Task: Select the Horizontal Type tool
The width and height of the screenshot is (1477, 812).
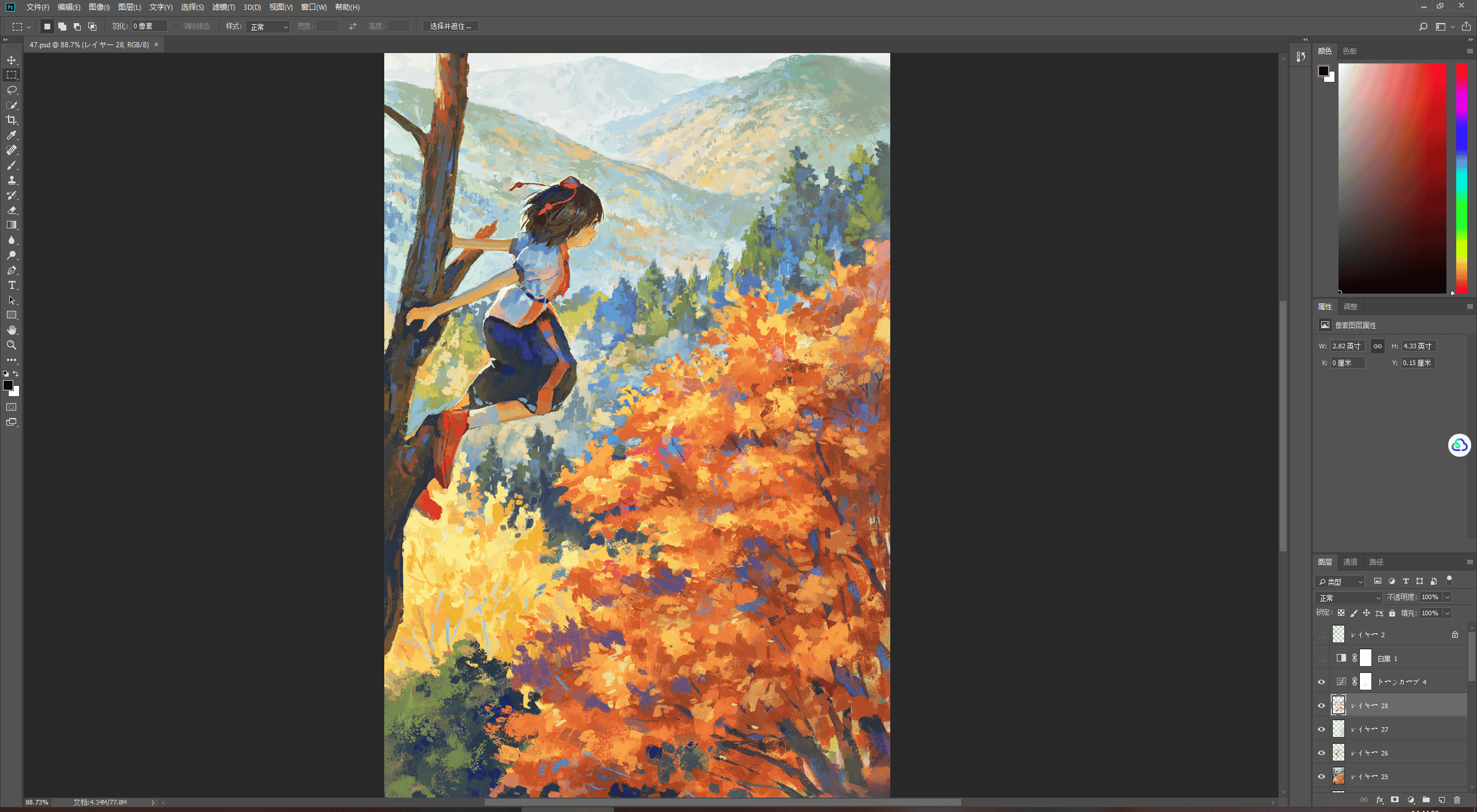Action: (x=12, y=285)
